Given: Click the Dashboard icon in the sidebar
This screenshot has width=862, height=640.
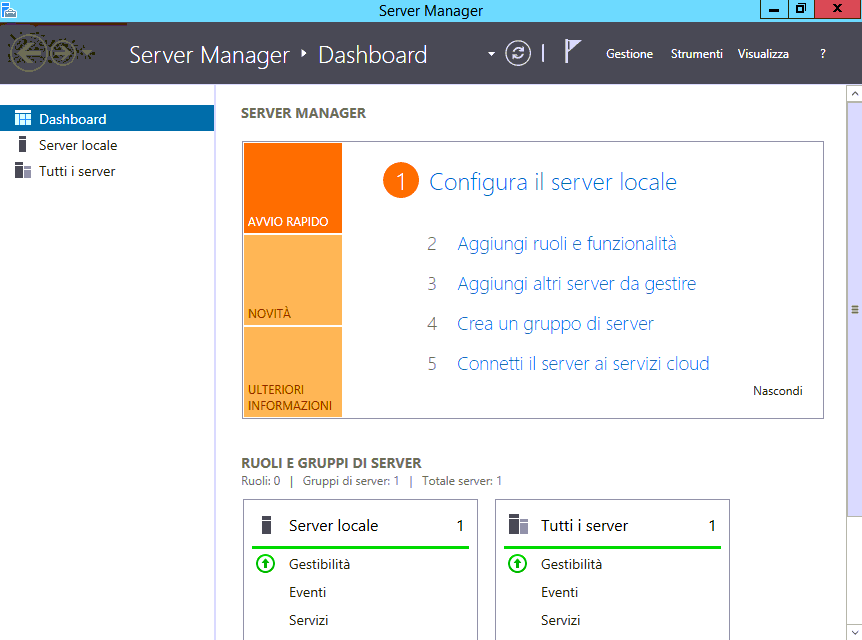Looking at the screenshot, I should point(23,119).
